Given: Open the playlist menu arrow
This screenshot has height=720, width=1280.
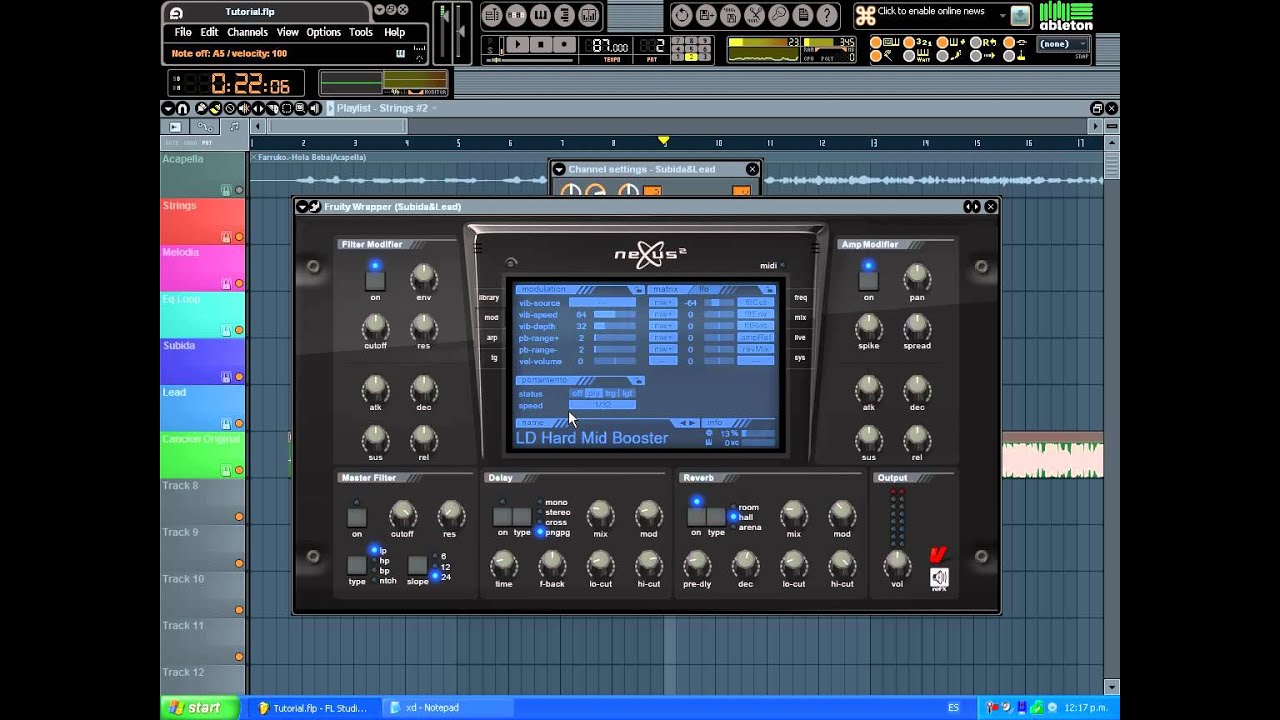Looking at the screenshot, I should click(x=168, y=108).
